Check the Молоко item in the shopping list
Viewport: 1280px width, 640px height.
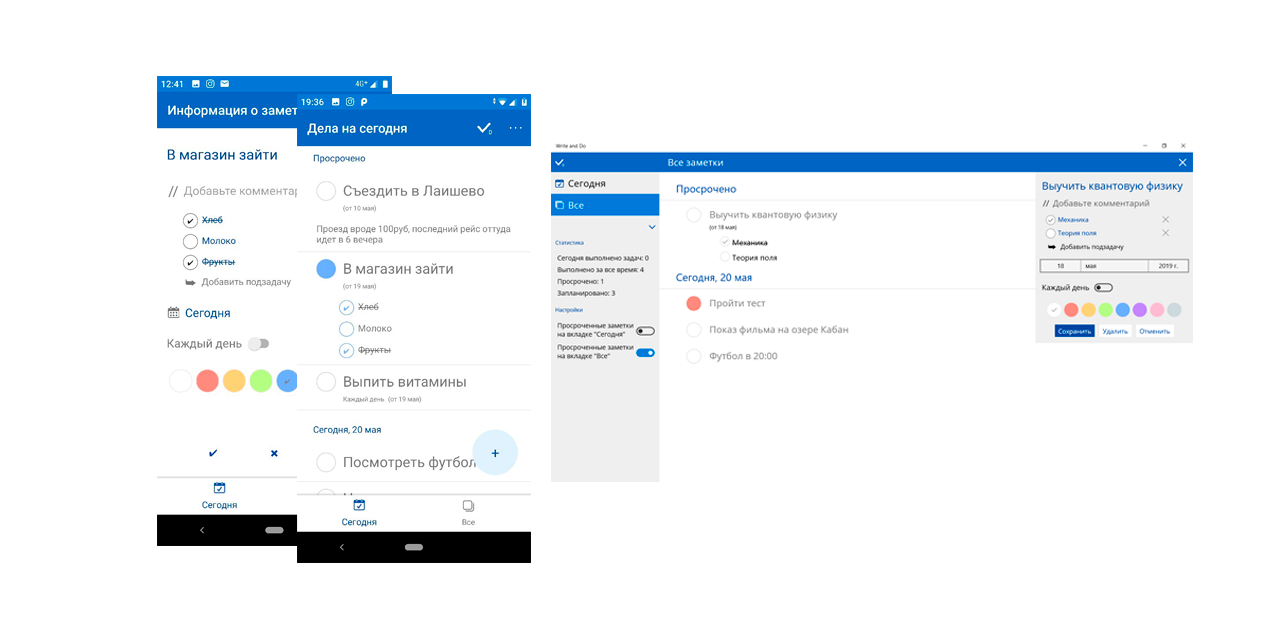345,328
